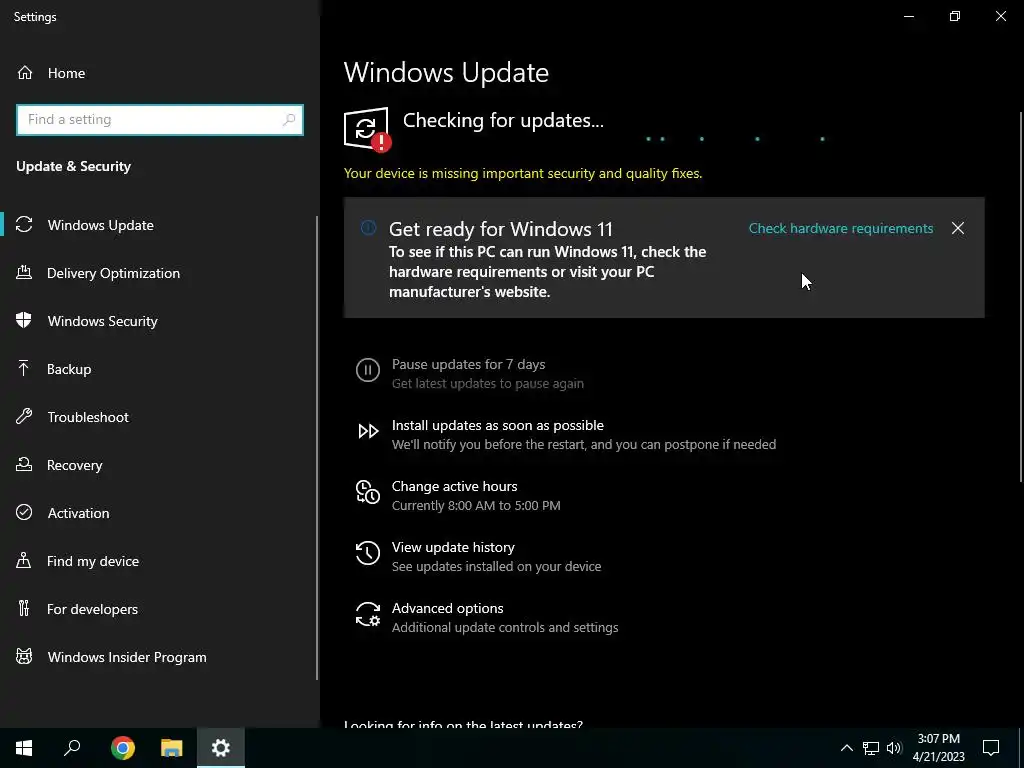Select Windows Update in sidebar
This screenshot has width=1024, height=768.
[x=159, y=225]
